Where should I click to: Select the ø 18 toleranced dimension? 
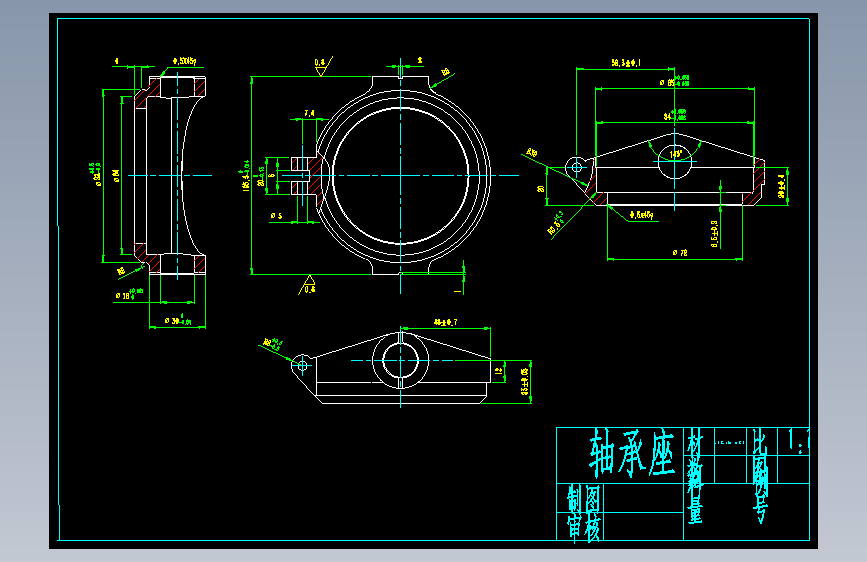(x=129, y=294)
